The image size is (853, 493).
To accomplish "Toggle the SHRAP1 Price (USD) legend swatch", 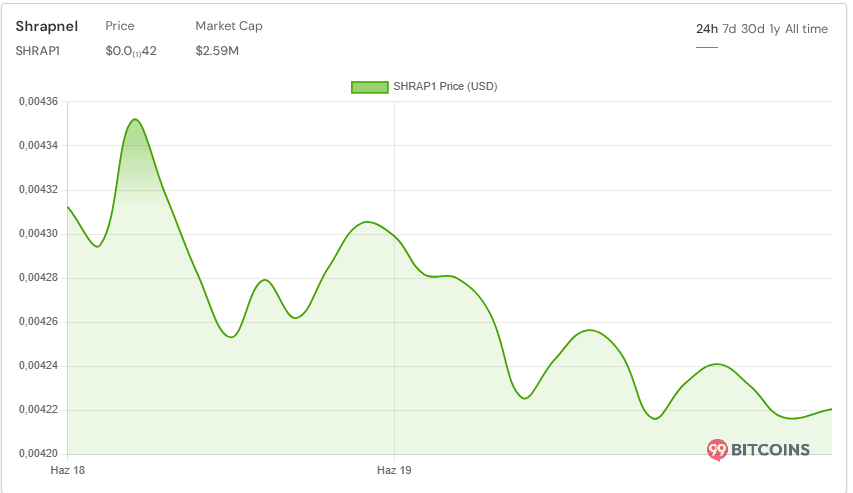I will click(x=369, y=87).
